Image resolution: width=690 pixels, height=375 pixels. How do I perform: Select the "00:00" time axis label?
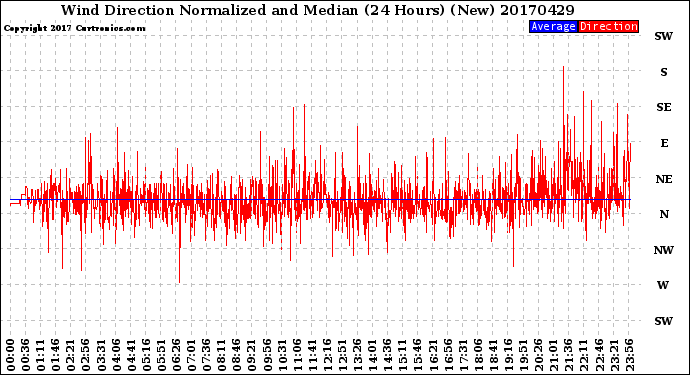11,355
